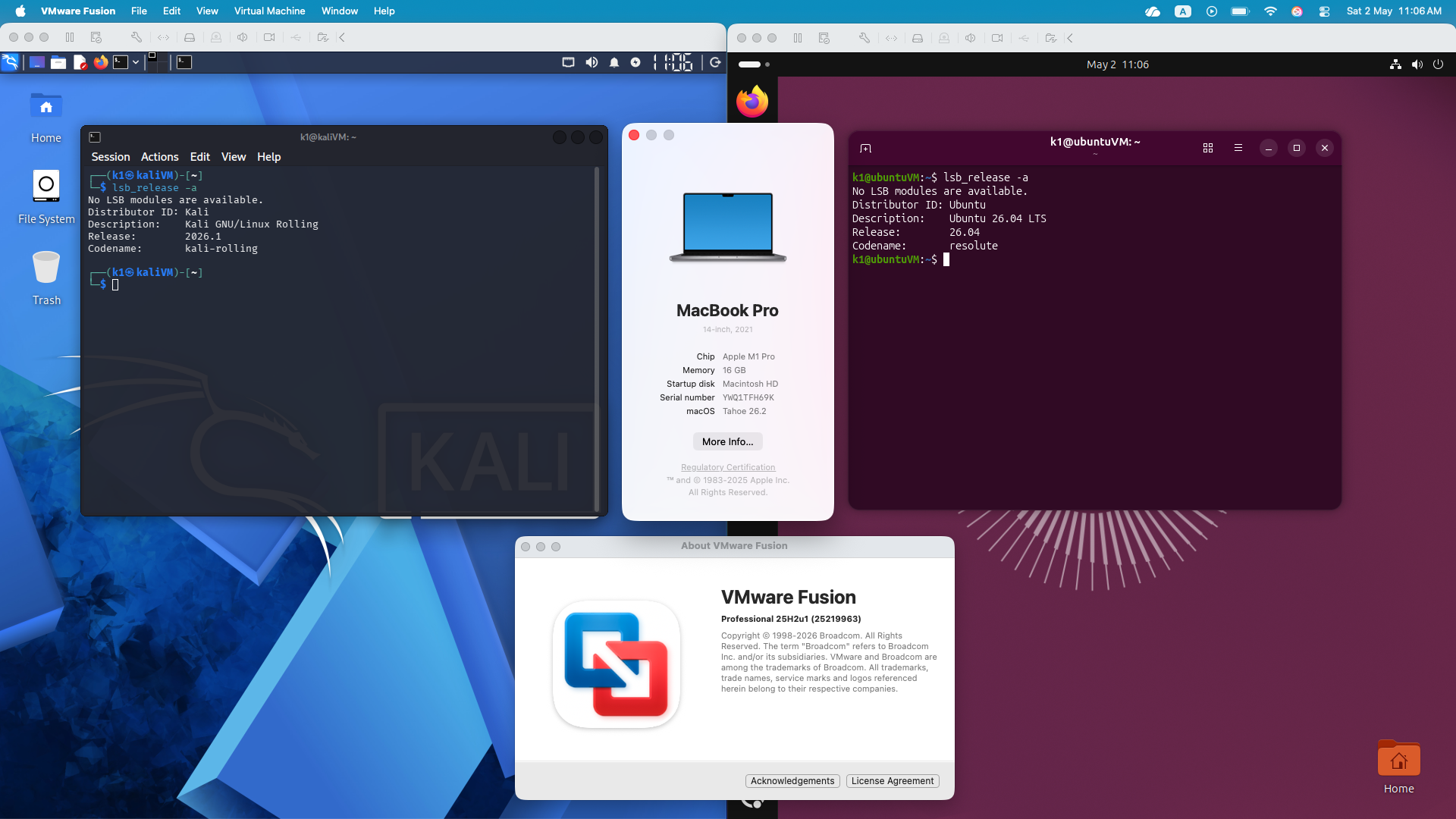The width and height of the screenshot is (1456, 819).
Task: Launch Firefox from Kali panel
Action: [x=101, y=62]
